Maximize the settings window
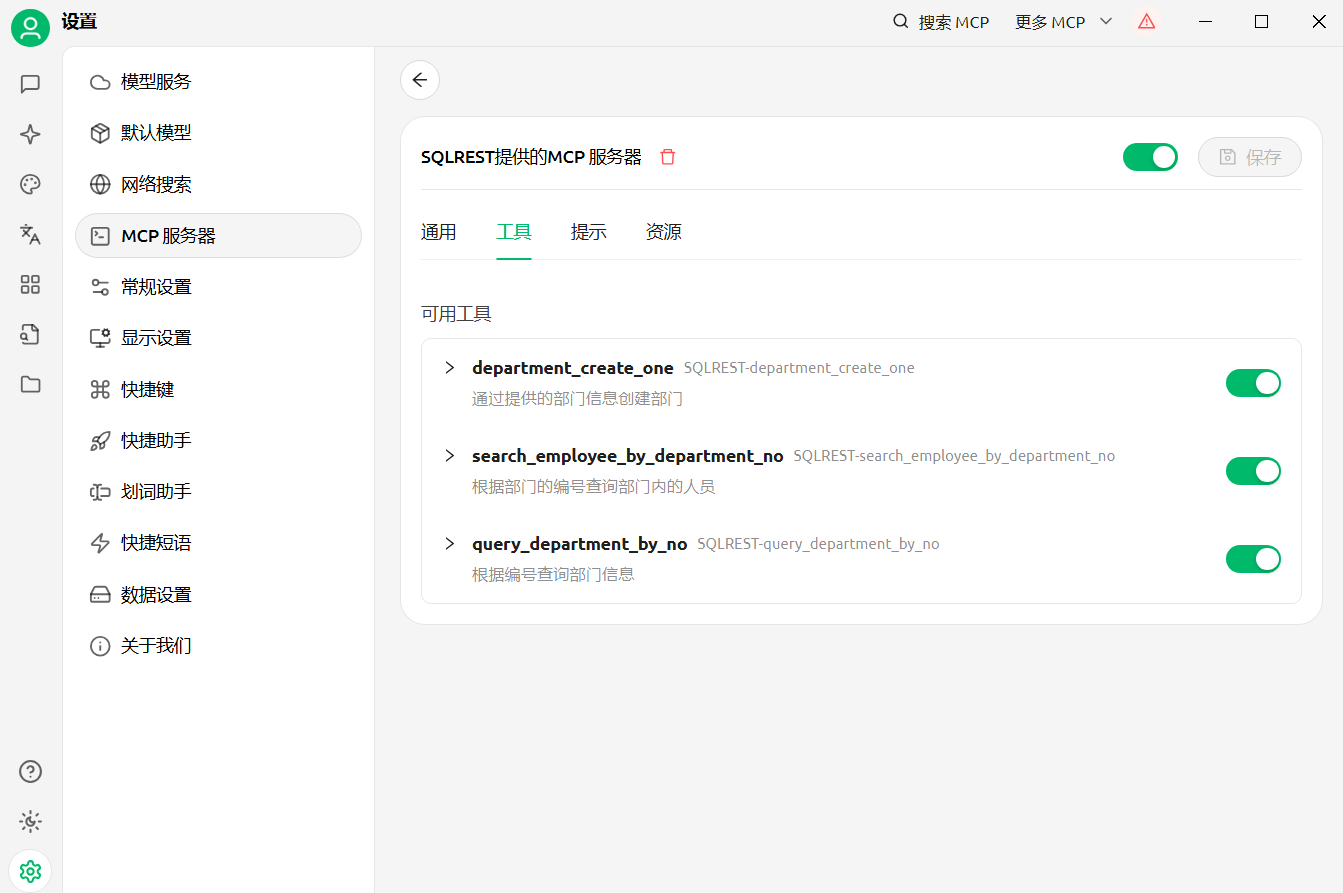This screenshot has height=893, width=1343. click(1261, 21)
